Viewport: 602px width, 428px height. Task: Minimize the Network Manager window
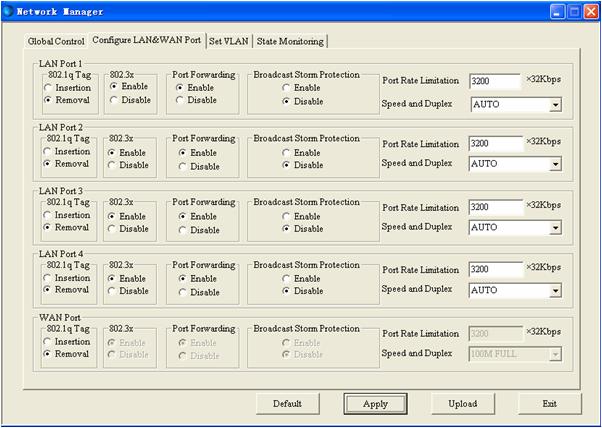[557, 12]
